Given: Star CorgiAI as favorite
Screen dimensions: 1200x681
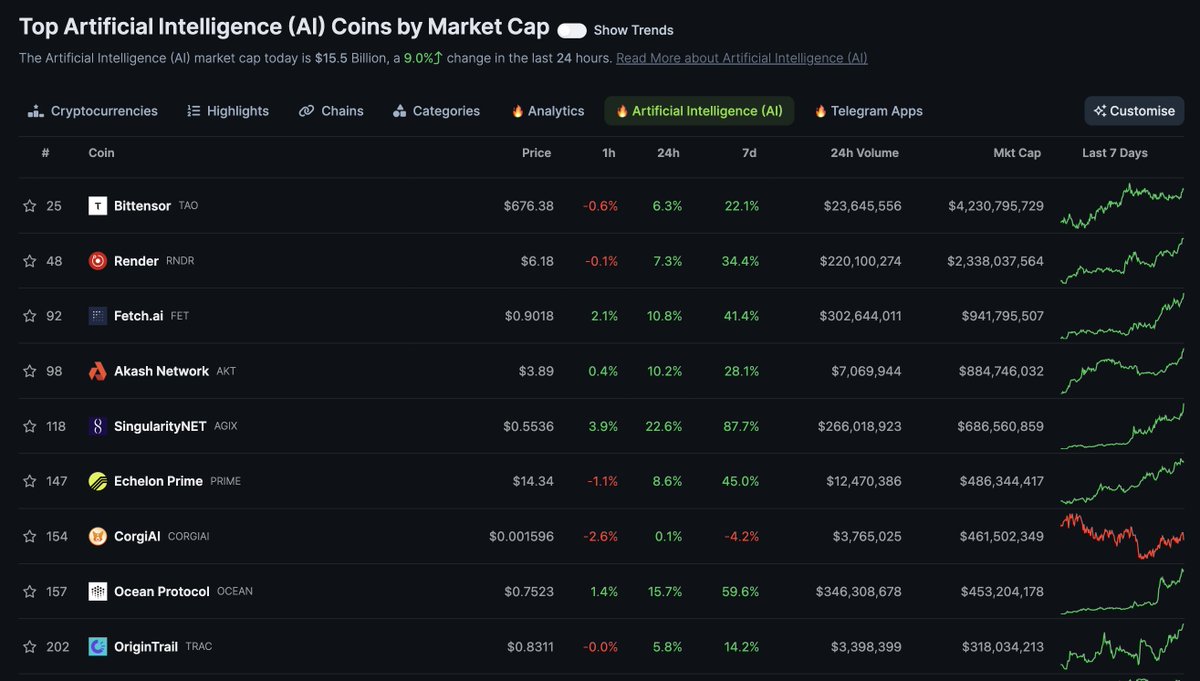Looking at the screenshot, I should 30,536.
